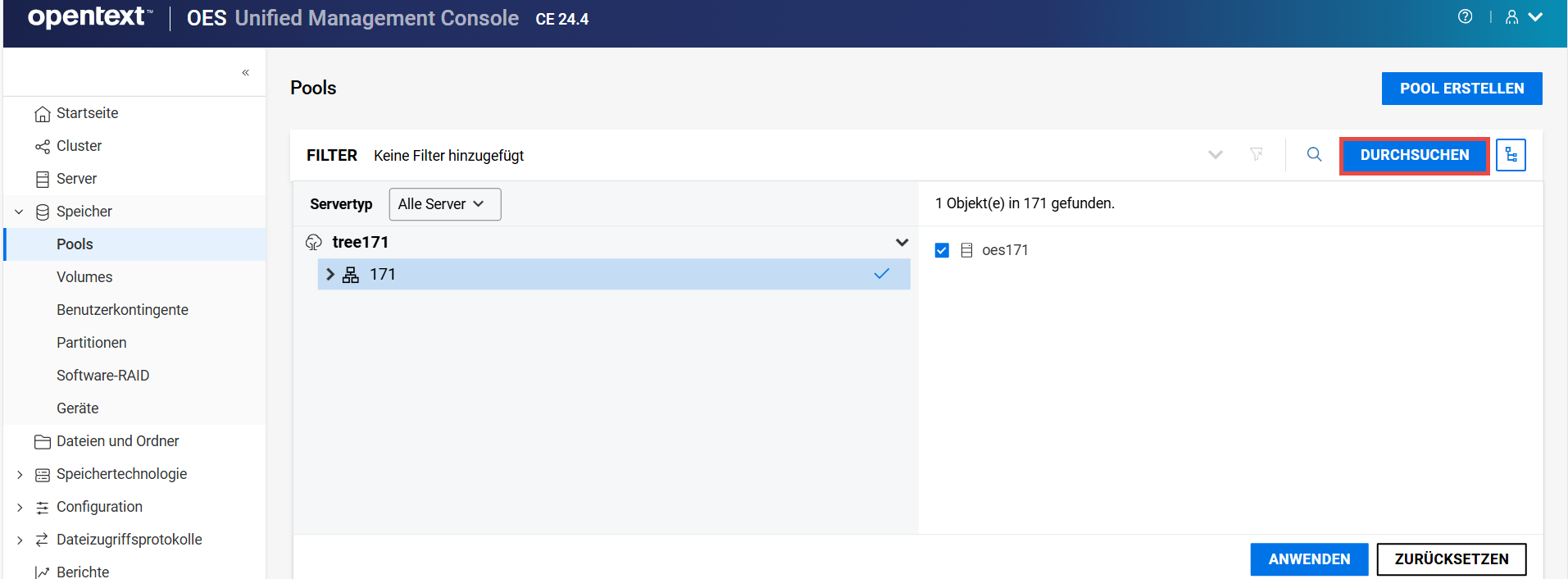Click the help question mark icon
The height and width of the screenshot is (579, 1568).
coord(1465,17)
